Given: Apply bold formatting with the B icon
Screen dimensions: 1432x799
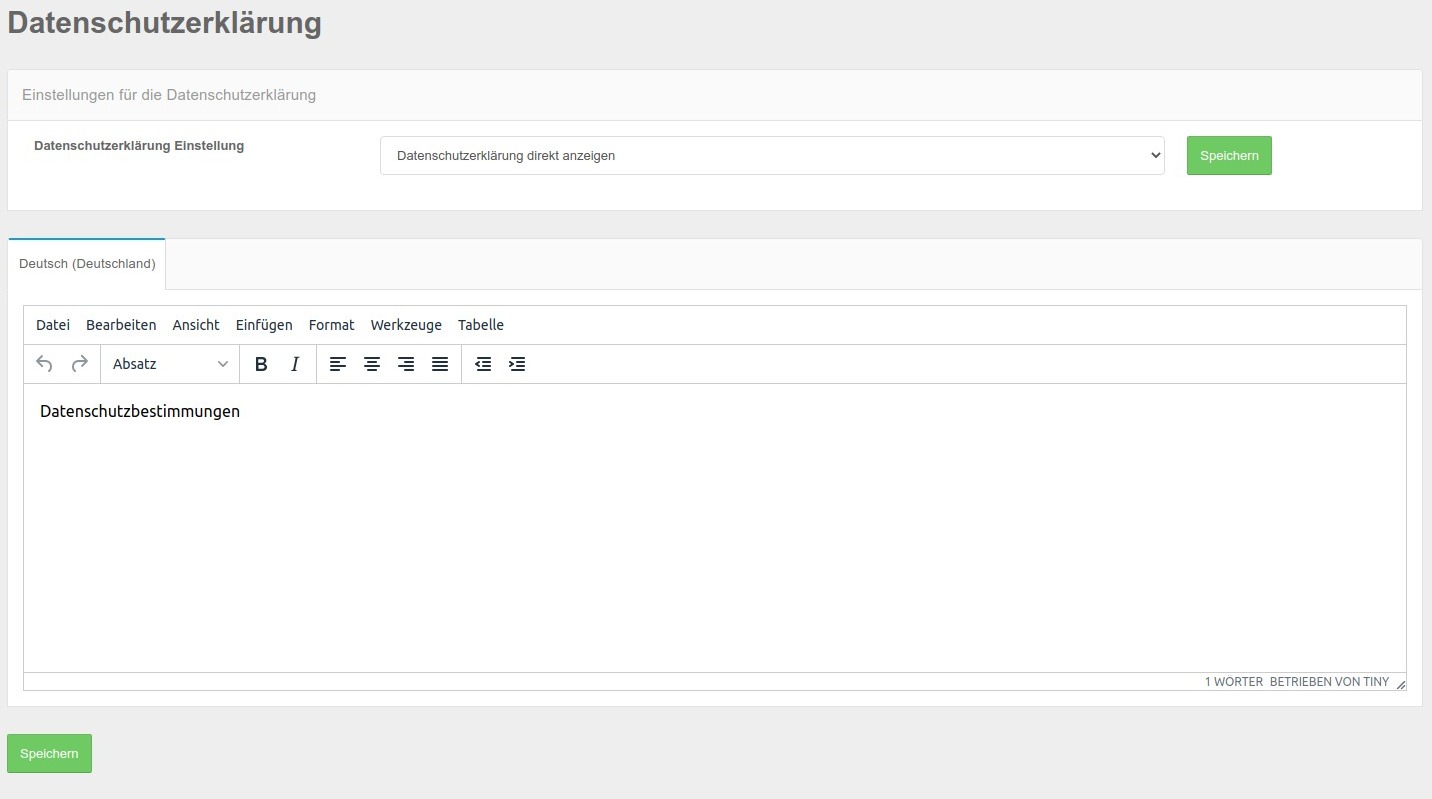Looking at the screenshot, I should click(x=260, y=364).
